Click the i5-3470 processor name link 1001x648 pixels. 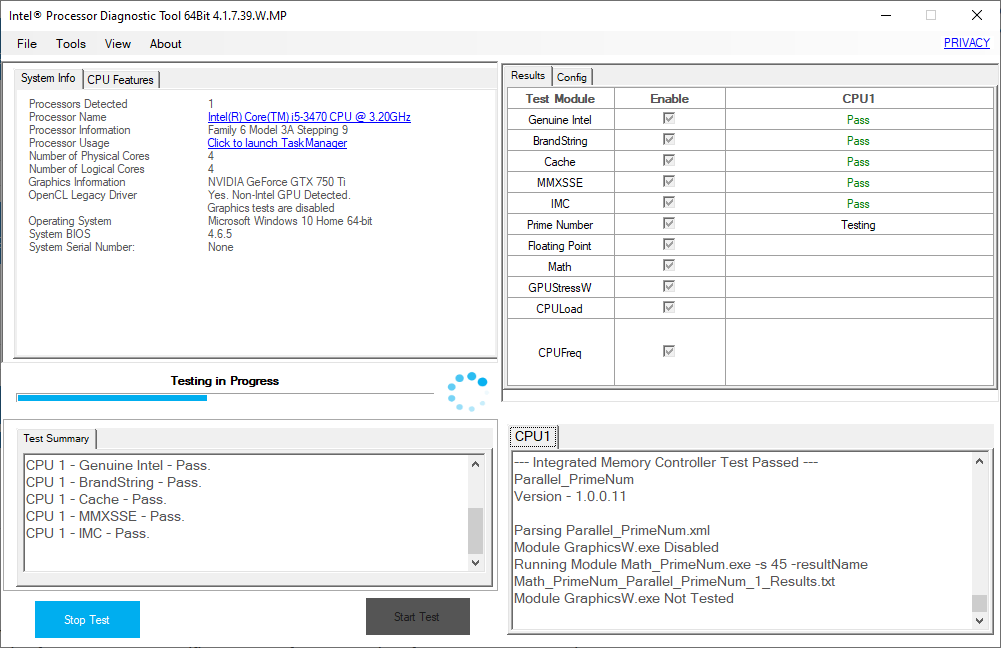coord(309,117)
